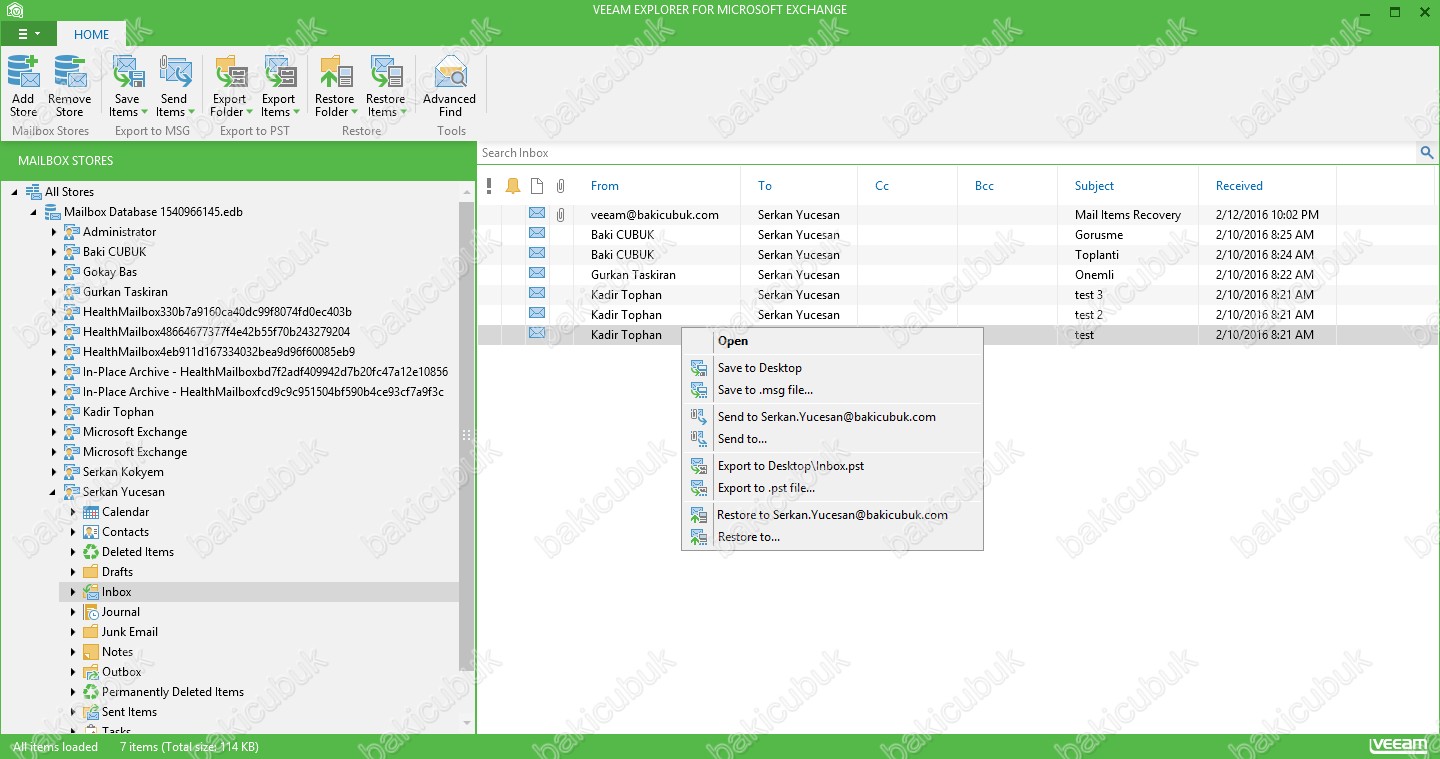1440x759 pixels.
Task: Click Export to .pst file menu icon
Action: [698, 488]
